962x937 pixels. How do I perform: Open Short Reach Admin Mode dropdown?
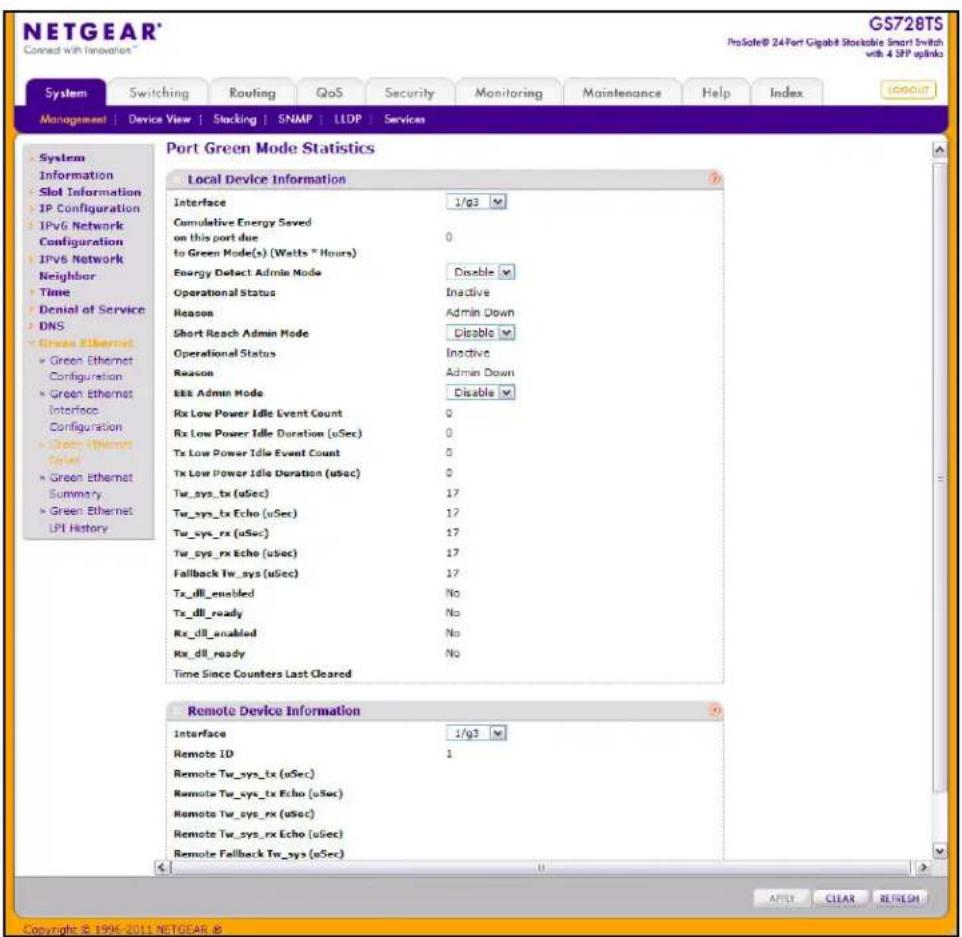[x=480, y=333]
